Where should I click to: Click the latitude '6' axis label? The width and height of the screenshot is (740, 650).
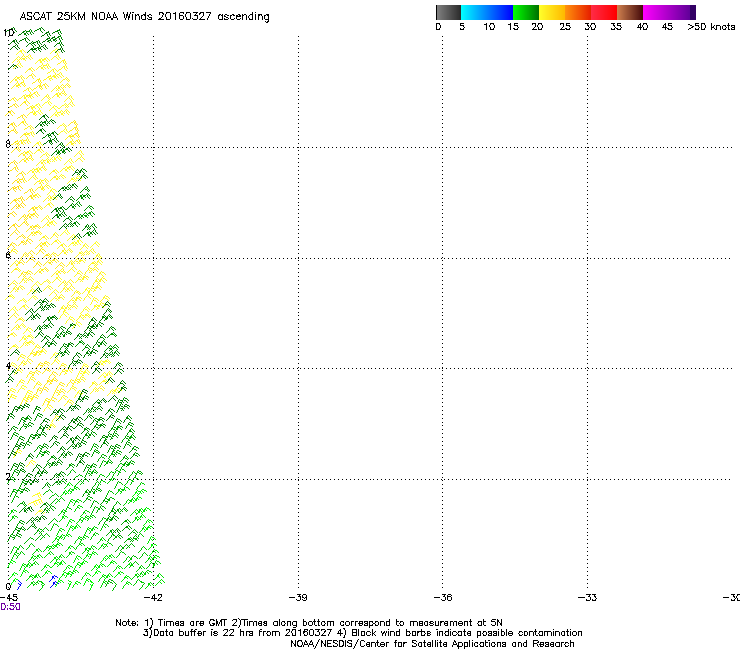tap(8, 255)
